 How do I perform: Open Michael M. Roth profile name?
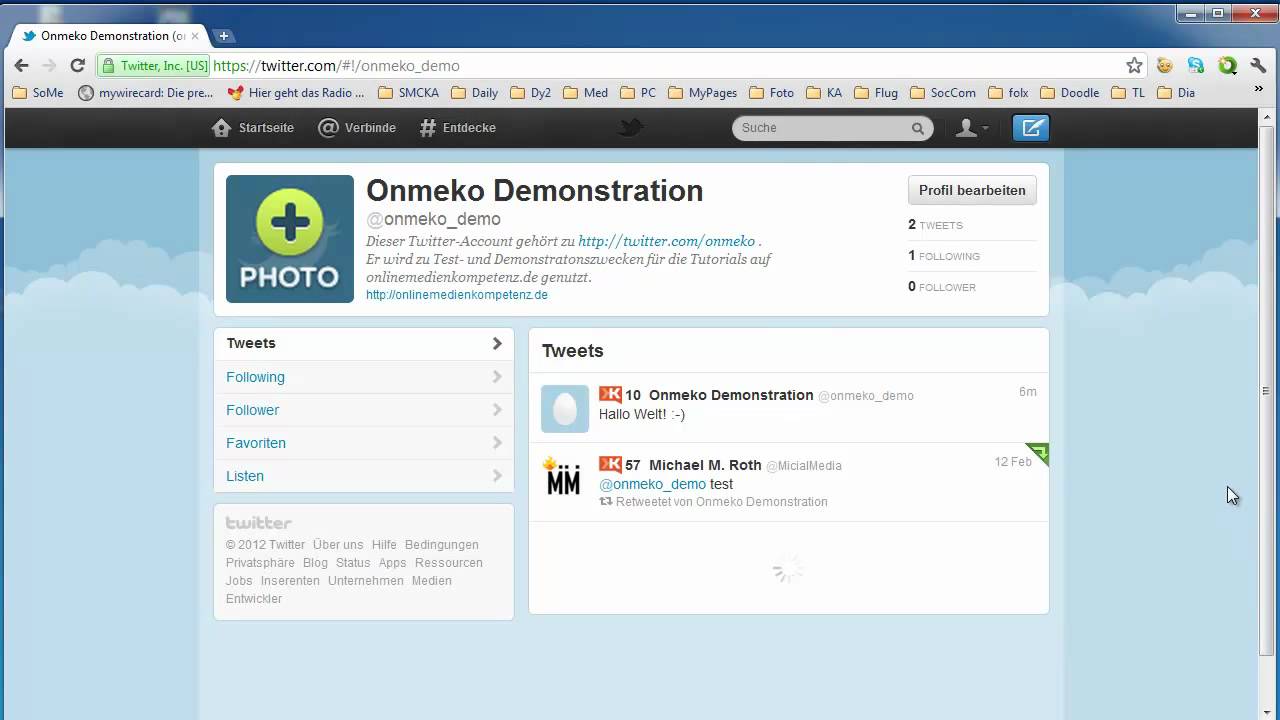(x=705, y=465)
